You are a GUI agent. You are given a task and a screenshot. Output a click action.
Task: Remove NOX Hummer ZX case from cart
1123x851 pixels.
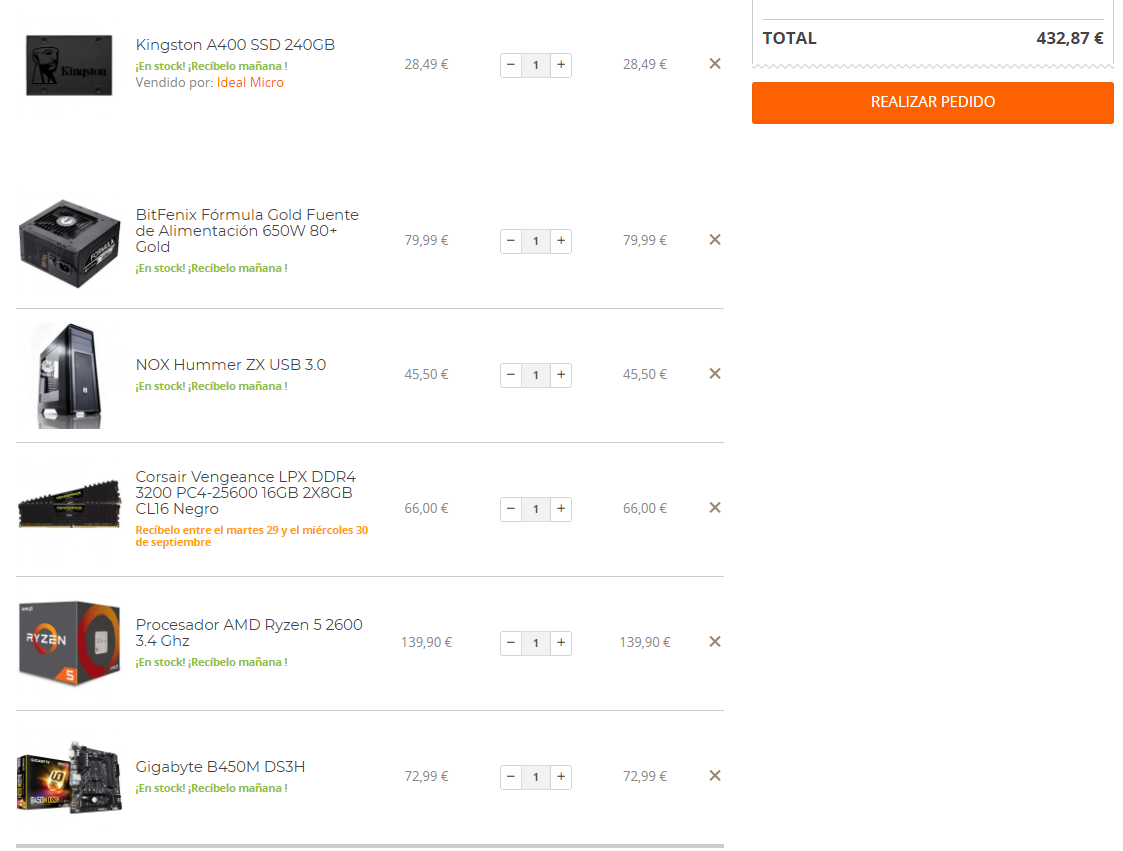715,374
